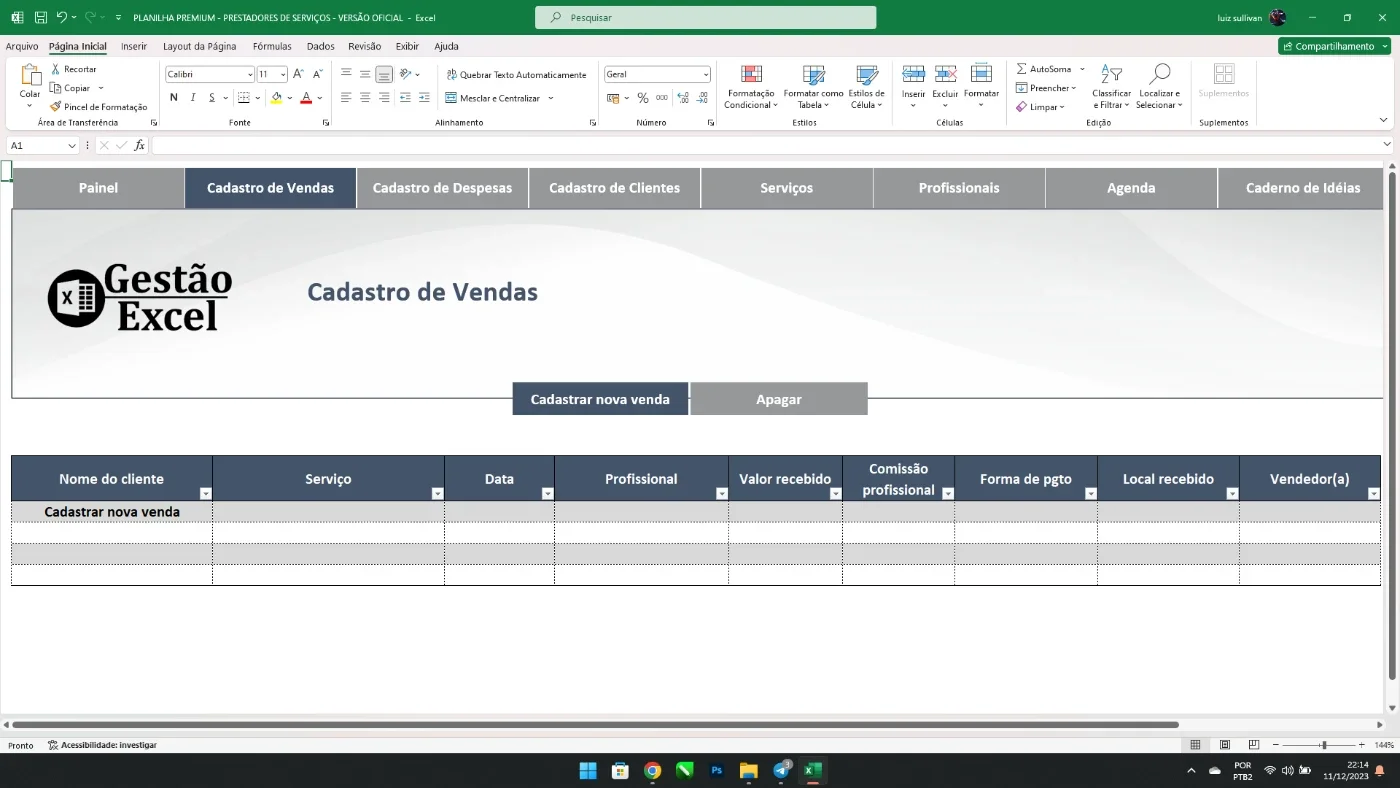Image resolution: width=1400 pixels, height=788 pixels.
Task: Open filter dropdown on Nome do cliente column
Action: pos(205,494)
